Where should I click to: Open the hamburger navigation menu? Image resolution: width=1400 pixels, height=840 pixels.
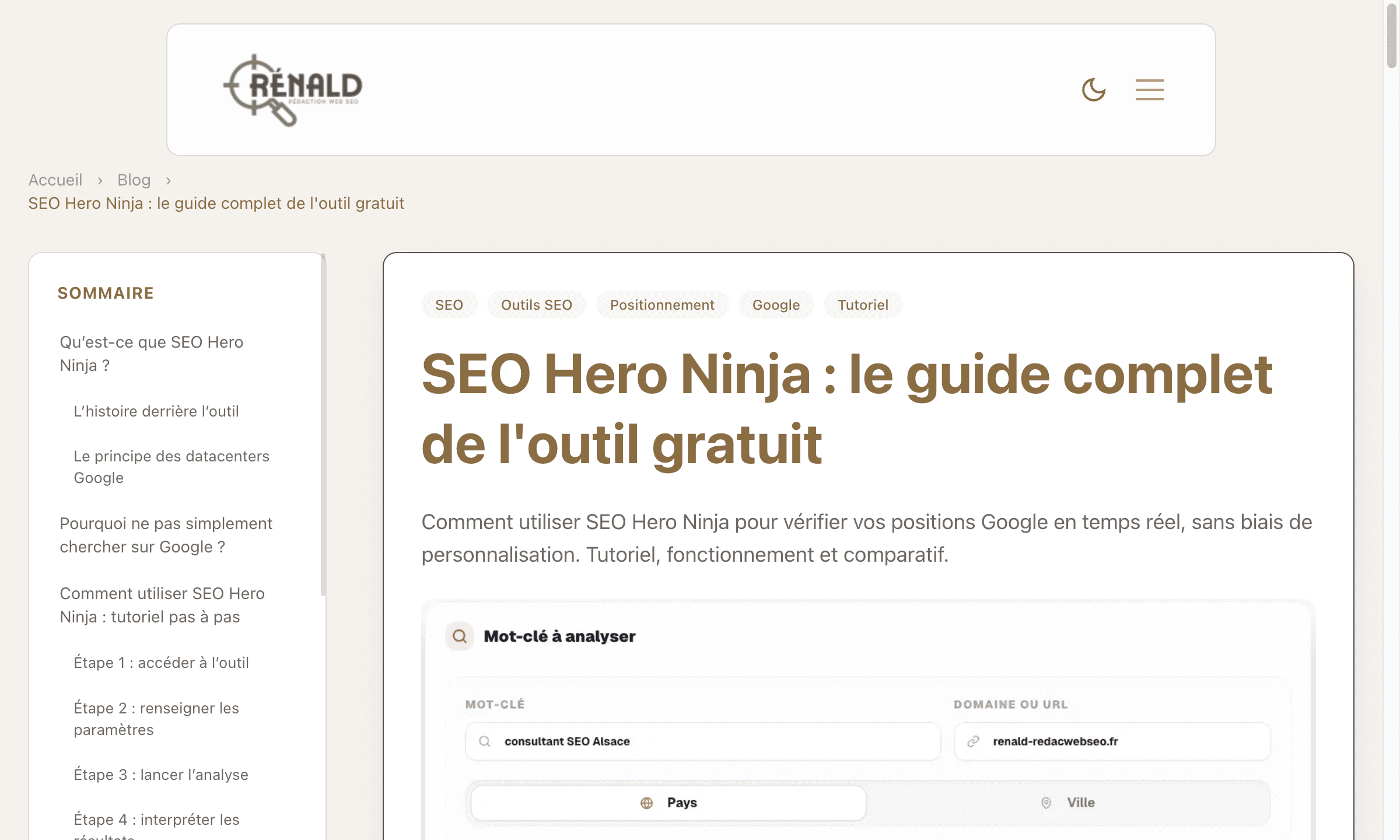pyautogui.click(x=1149, y=89)
